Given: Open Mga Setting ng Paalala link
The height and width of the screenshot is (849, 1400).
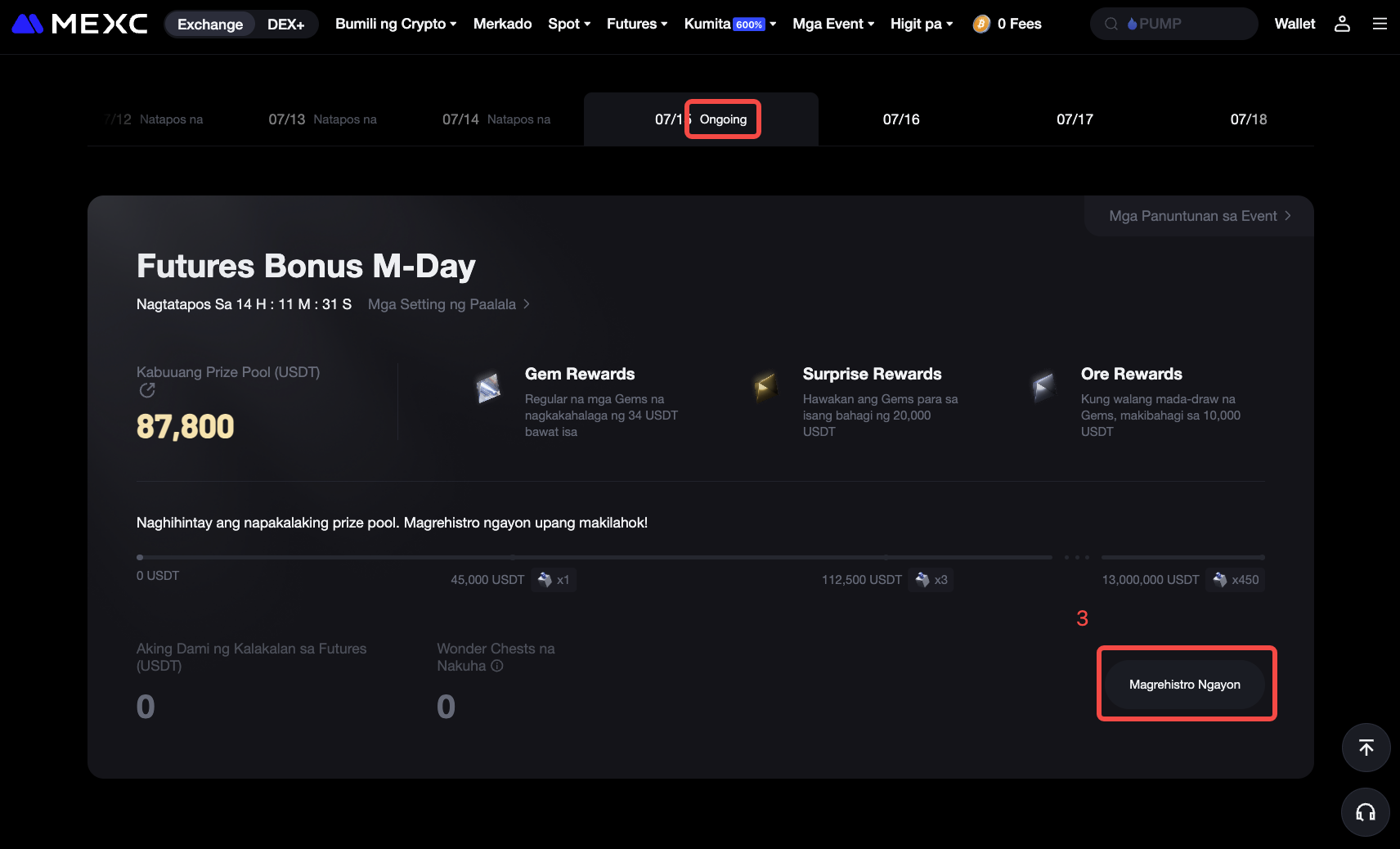Looking at the screenshot, I should point(449,304).
